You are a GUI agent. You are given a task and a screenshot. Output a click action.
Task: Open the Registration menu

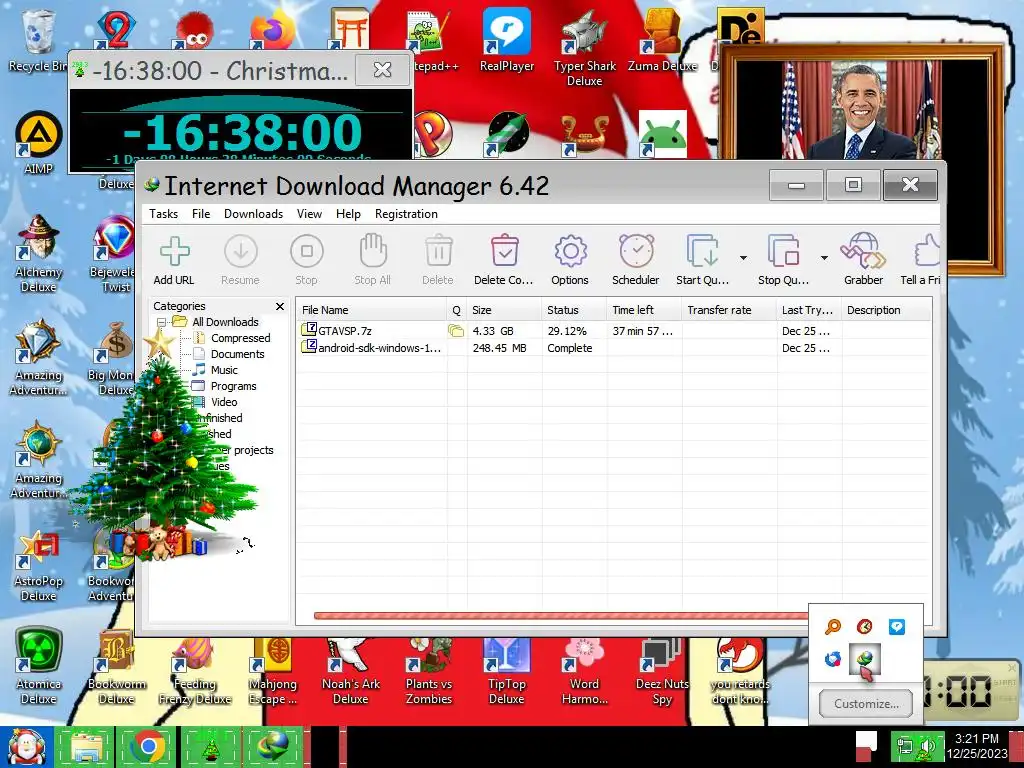coord(406,214)
